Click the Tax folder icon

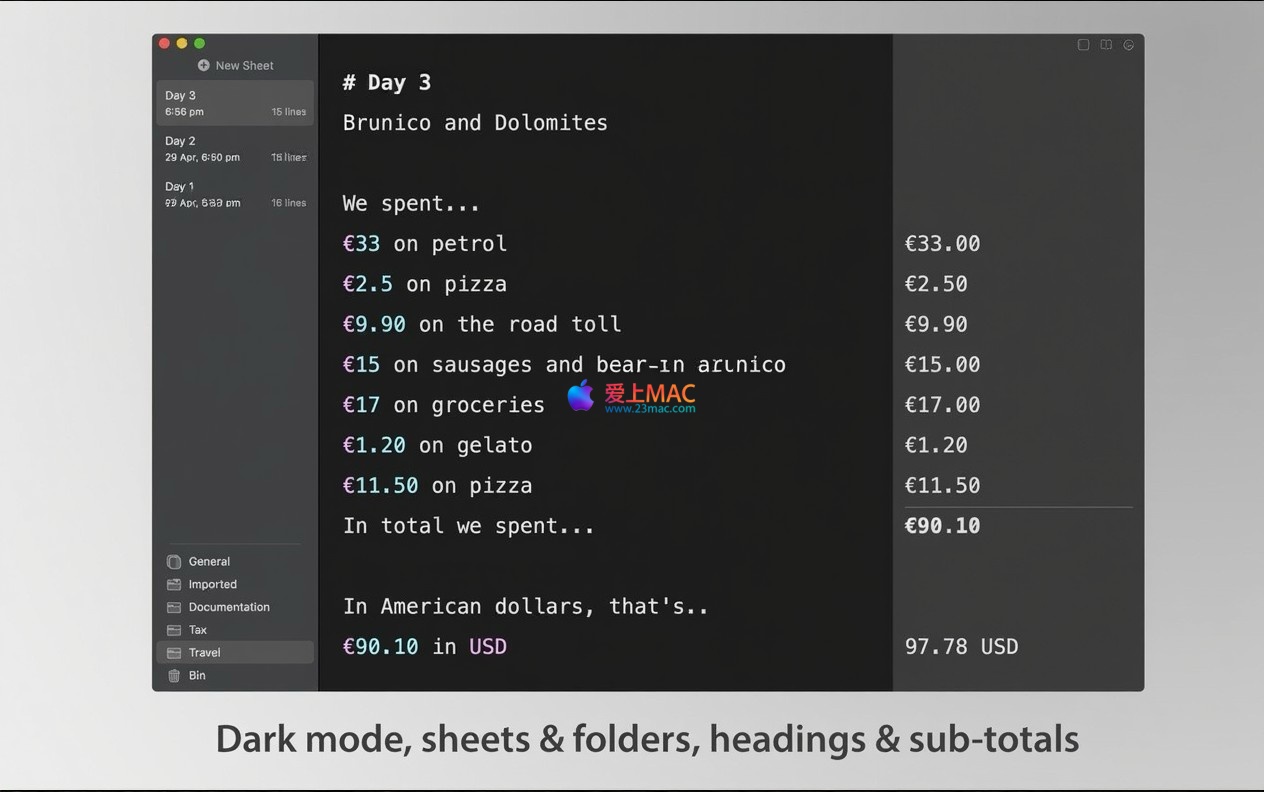(x=174, y=631)
